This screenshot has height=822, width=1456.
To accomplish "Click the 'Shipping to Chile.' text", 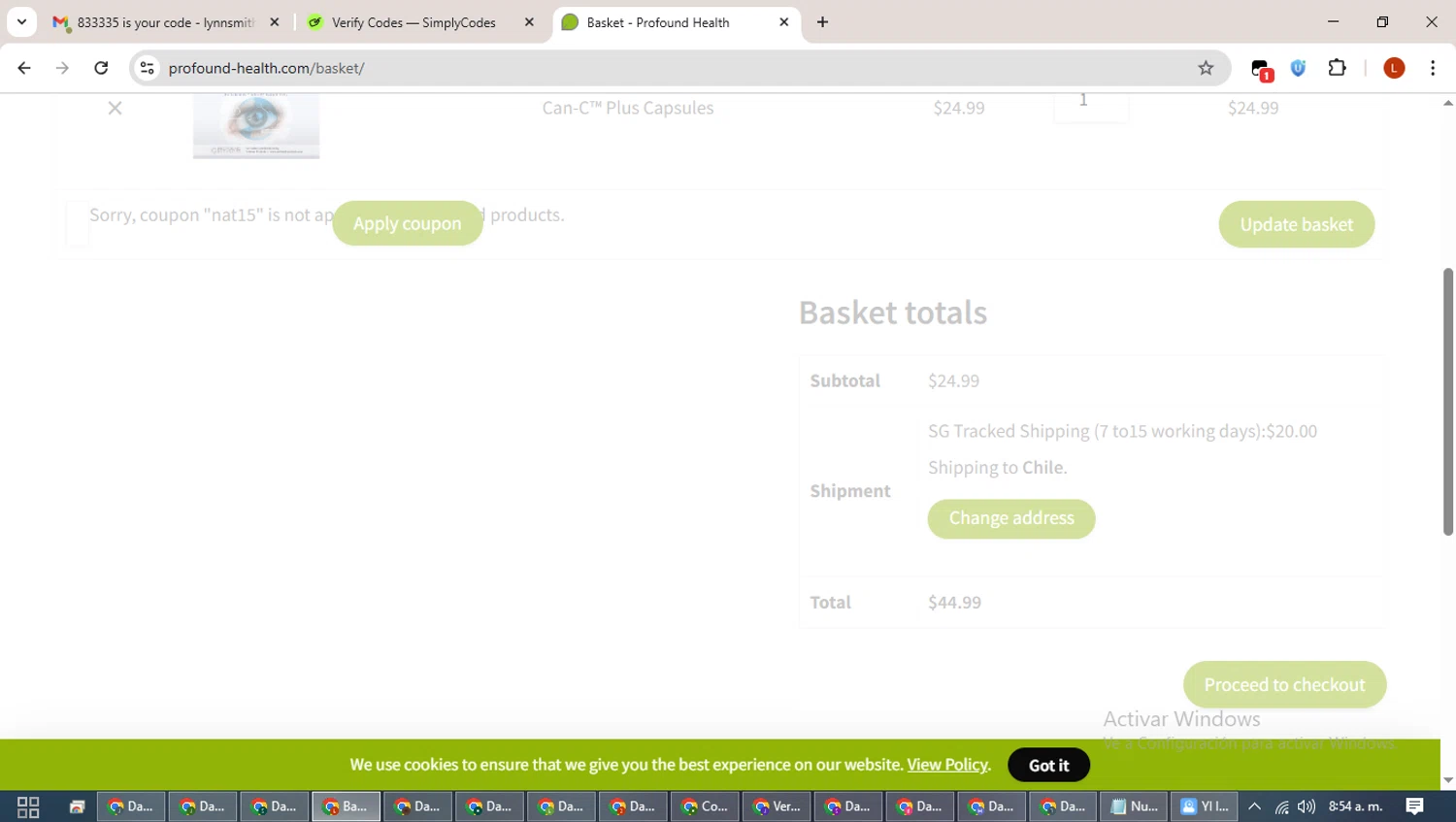I will tap(997, 467).
